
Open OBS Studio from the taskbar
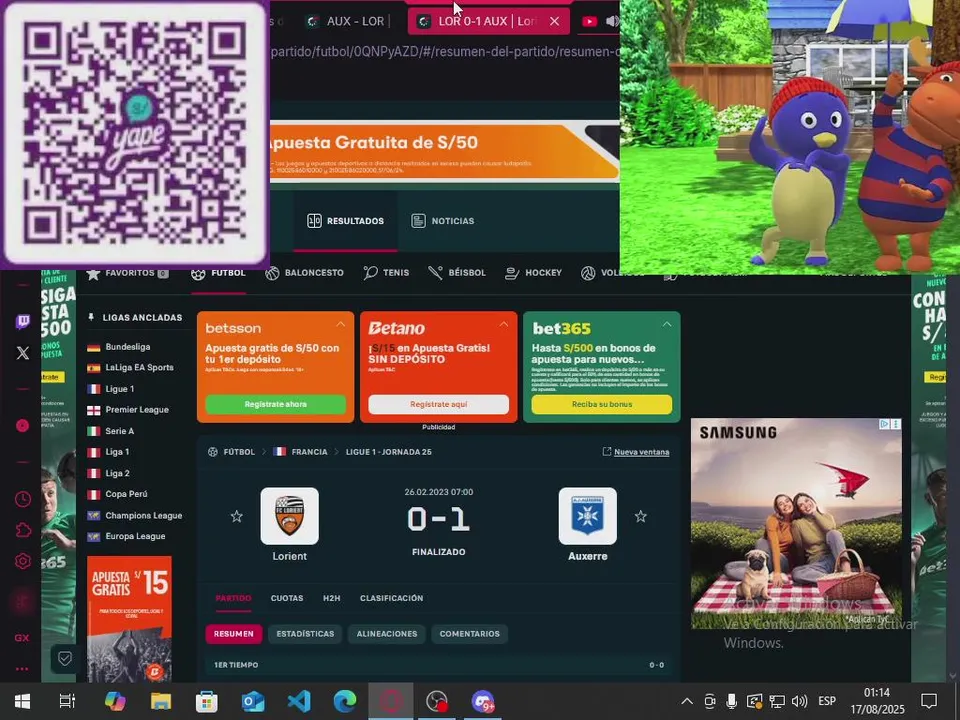[x=437, y=701]
